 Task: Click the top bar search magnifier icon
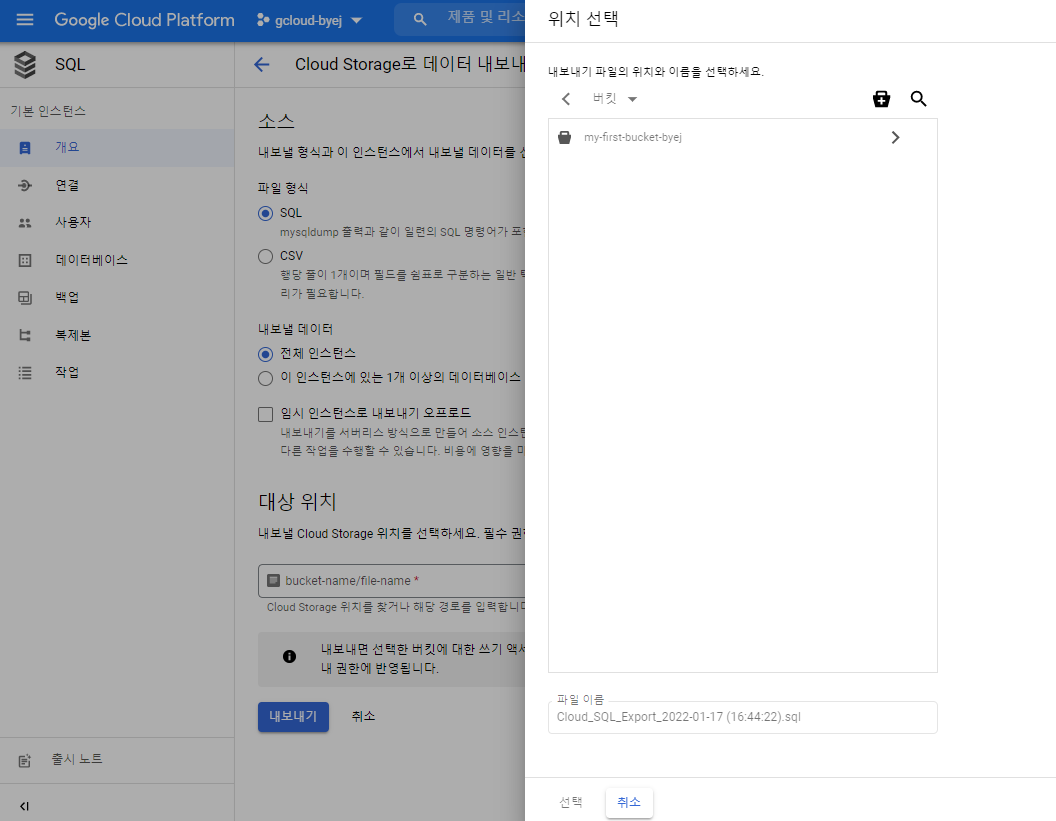(x=420, y=20)
